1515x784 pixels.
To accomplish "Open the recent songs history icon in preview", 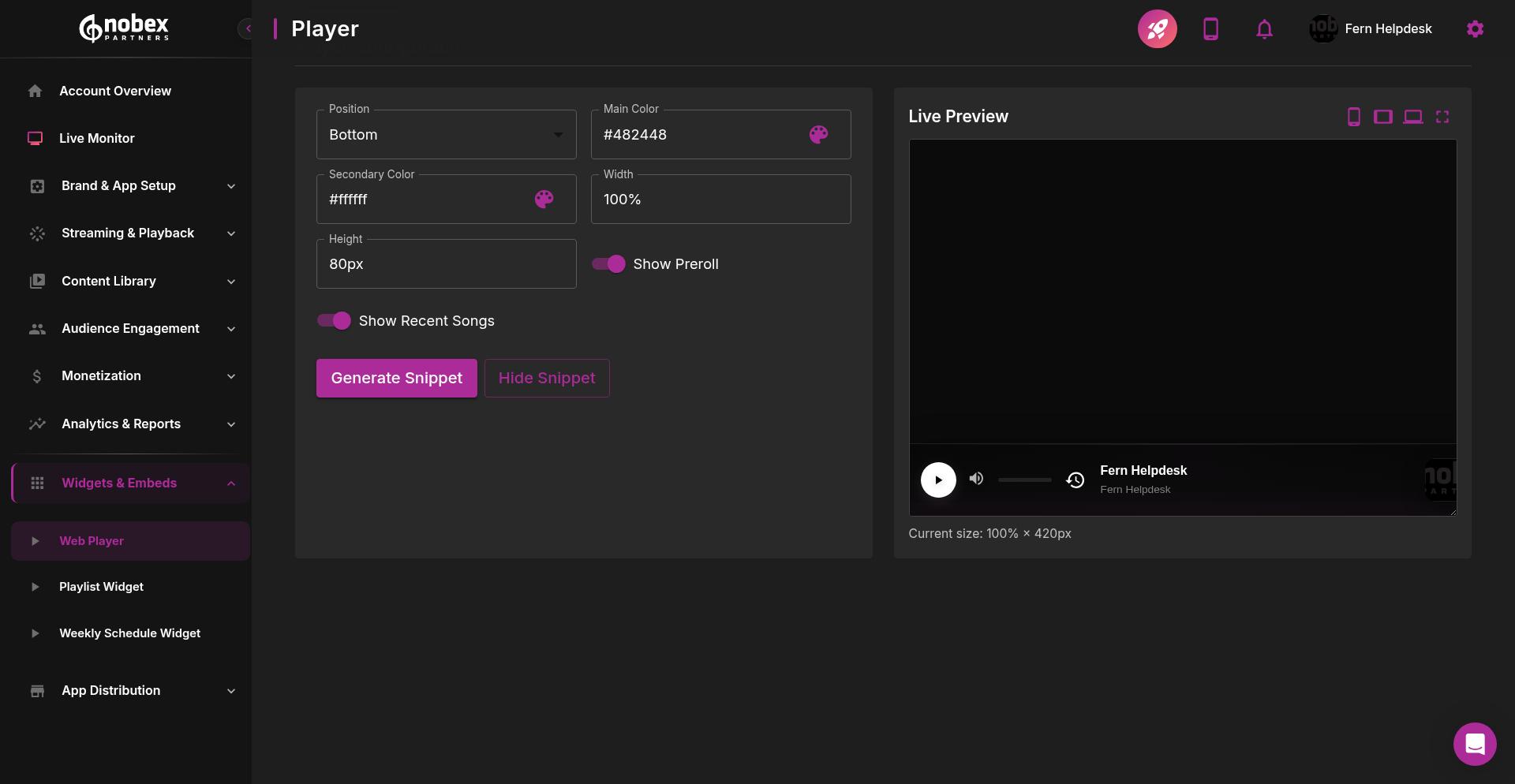I will [1075, 480].
